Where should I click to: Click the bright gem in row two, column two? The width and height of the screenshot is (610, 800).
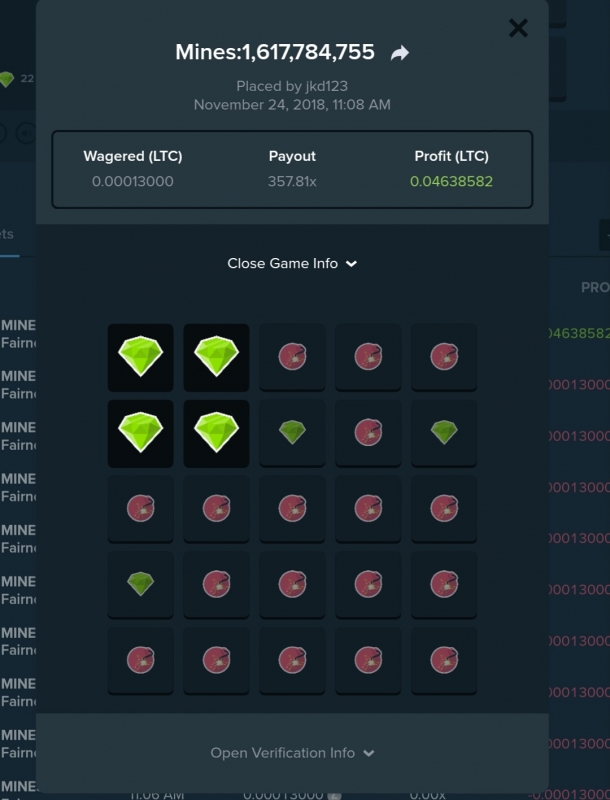point(216,433)
